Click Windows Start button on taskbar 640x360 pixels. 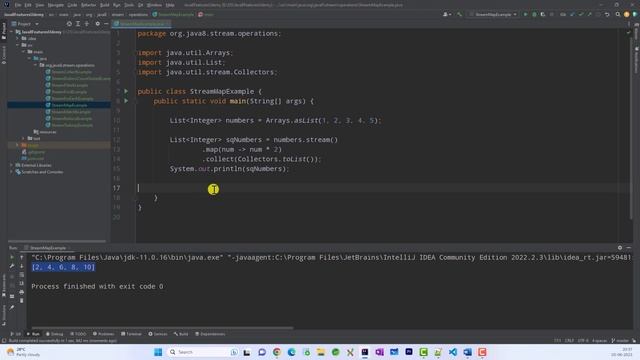(x=158, y=352)
